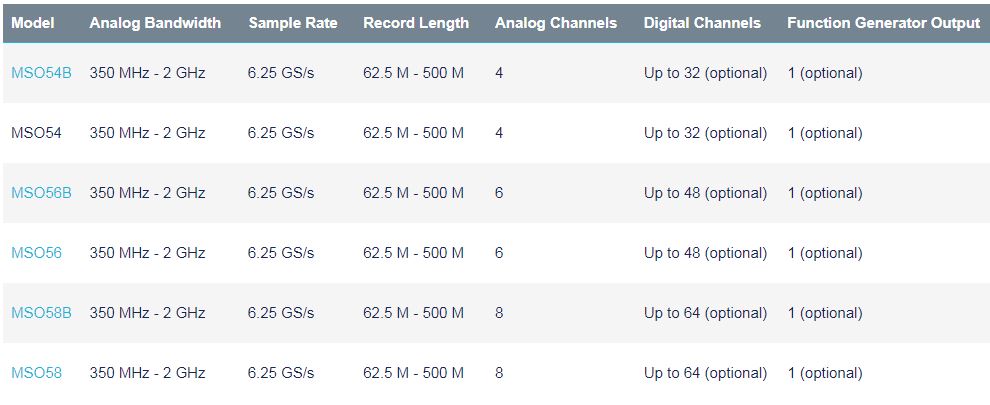The image size is (990, 405).
Task: Click the Sample Rate column header
Action: [293, 23]
